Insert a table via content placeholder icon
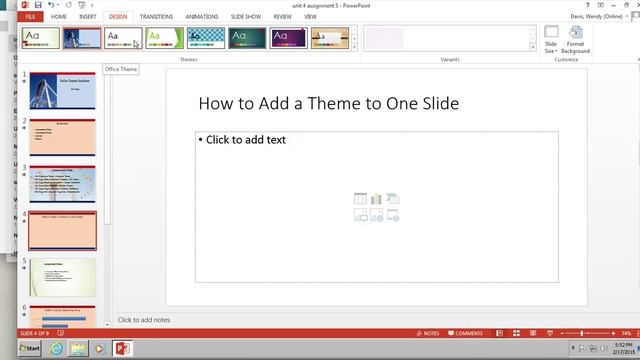This screenshot has width=640, height=360. [360, 199]
